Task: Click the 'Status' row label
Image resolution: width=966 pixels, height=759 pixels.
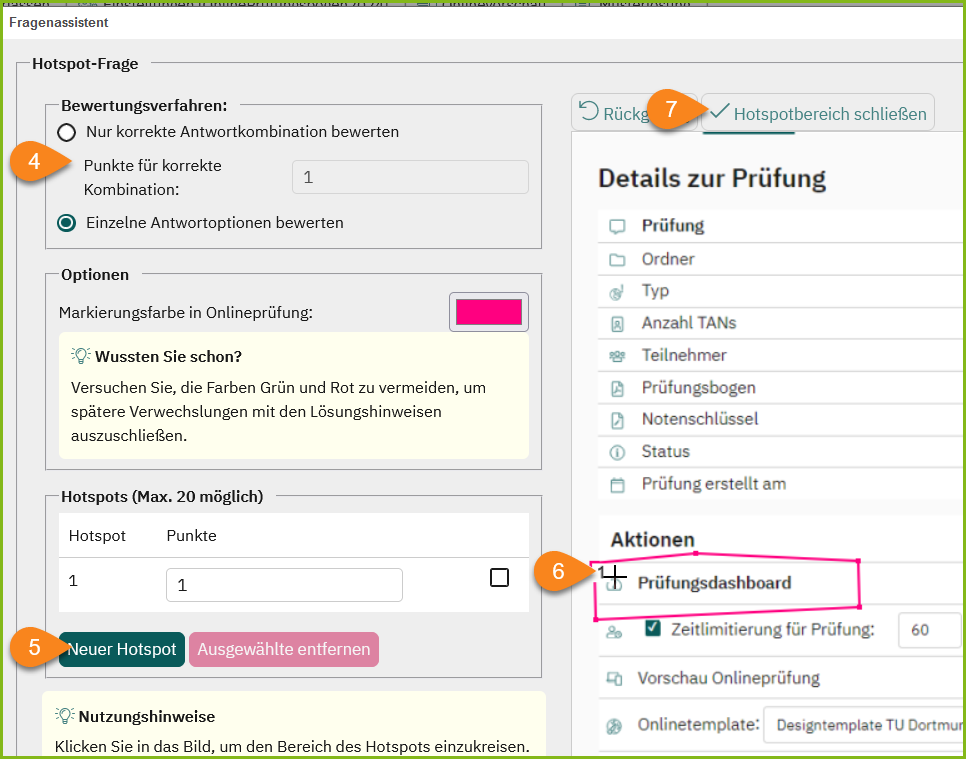Action: [x=665, y=451]
